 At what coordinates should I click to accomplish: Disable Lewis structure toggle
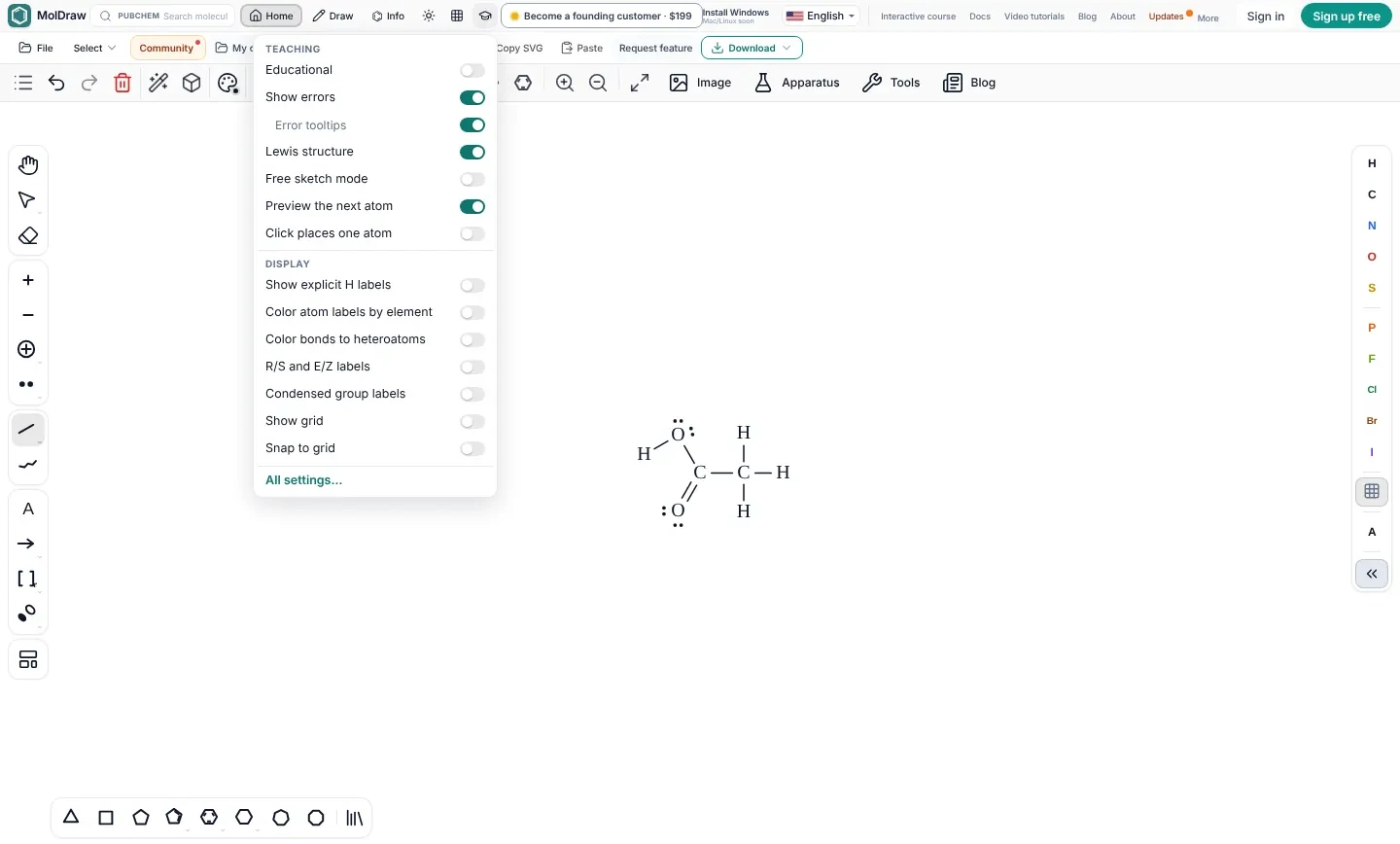tap(472, 152)
